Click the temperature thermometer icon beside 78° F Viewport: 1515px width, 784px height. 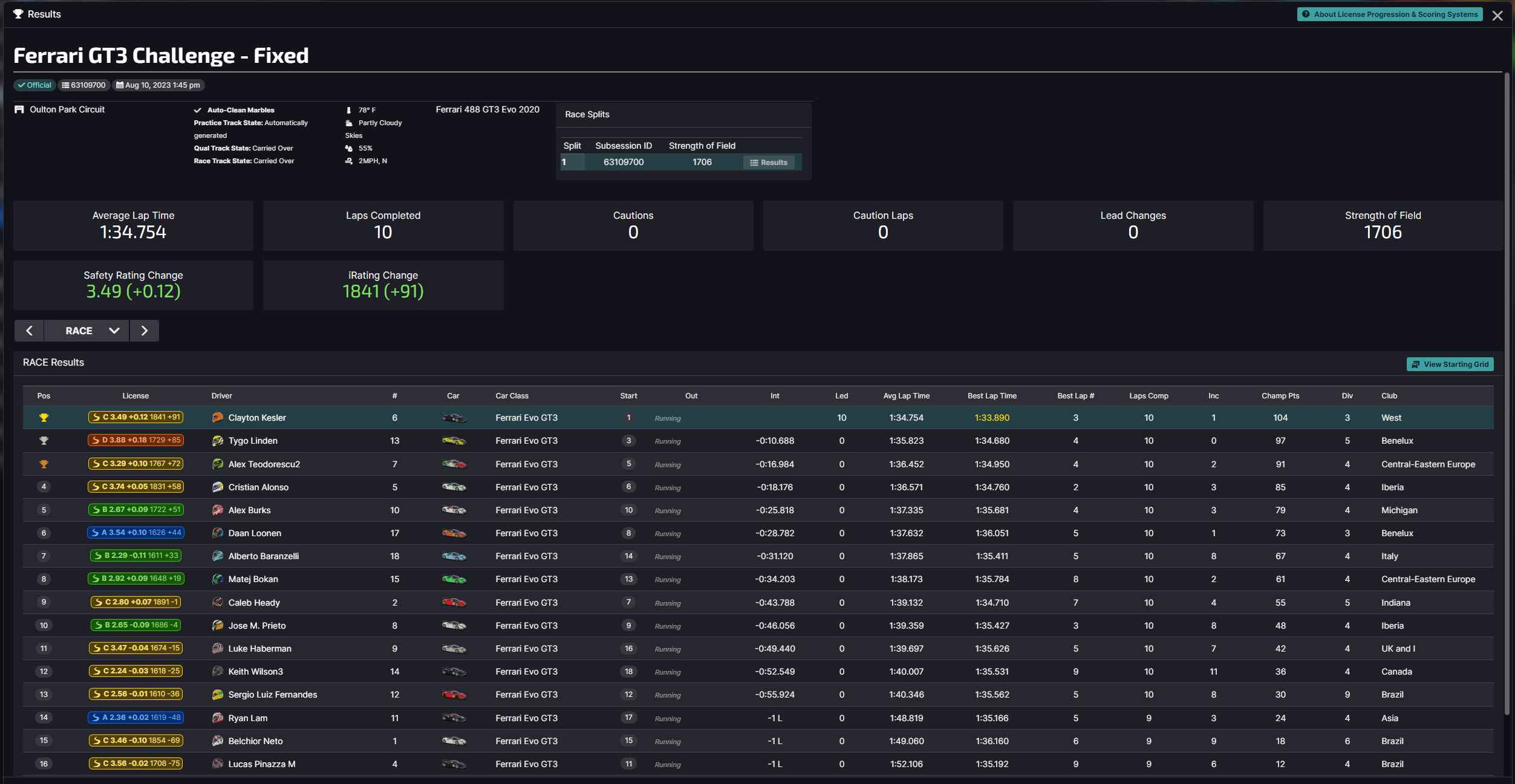coord(348,110)
